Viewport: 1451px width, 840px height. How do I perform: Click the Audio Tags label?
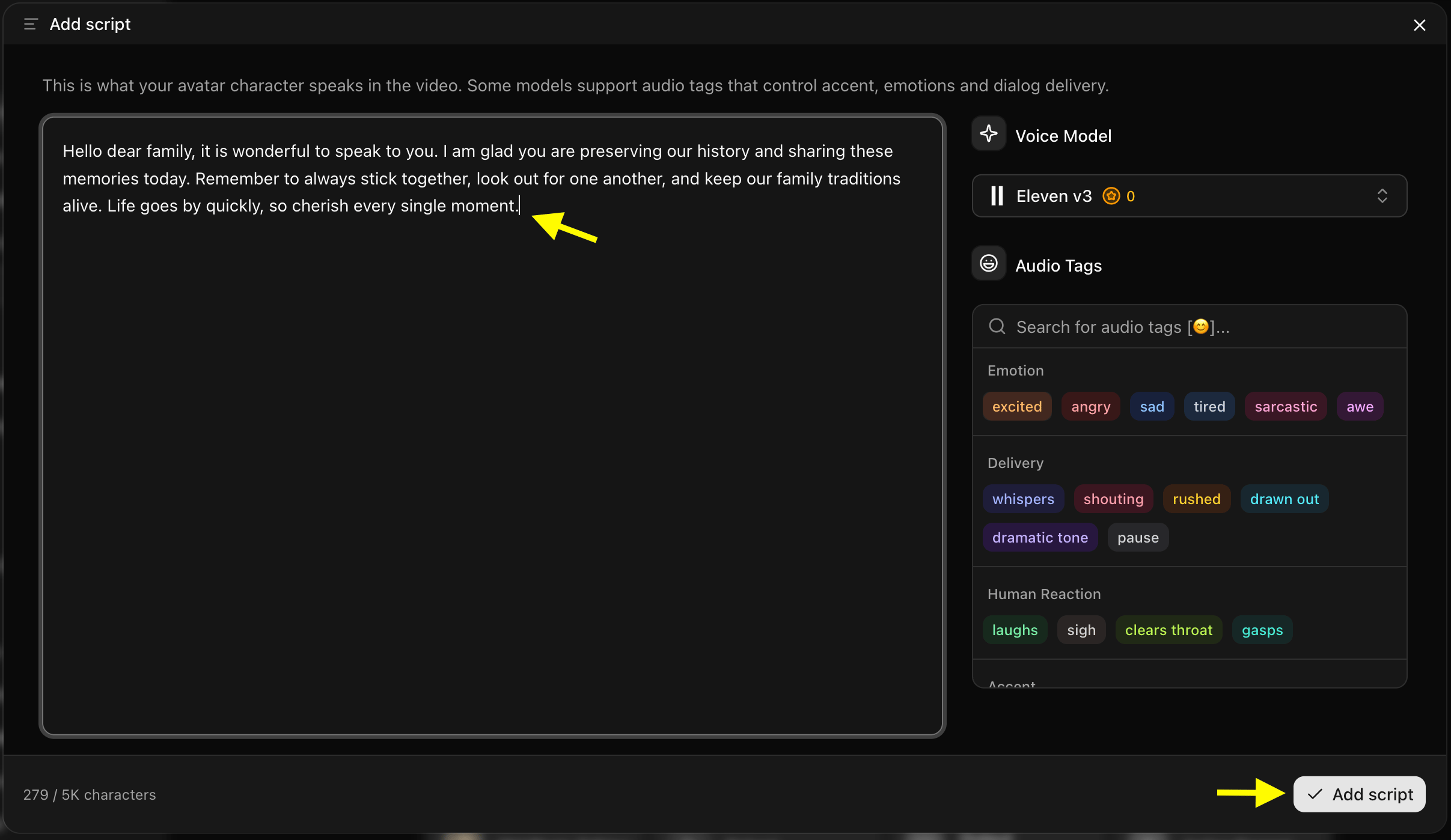pyautogui.click(x=1058, y=266)
